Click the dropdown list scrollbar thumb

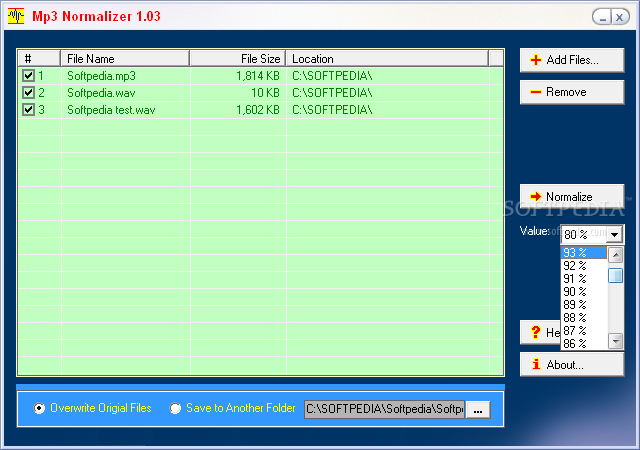click(616, 275)
